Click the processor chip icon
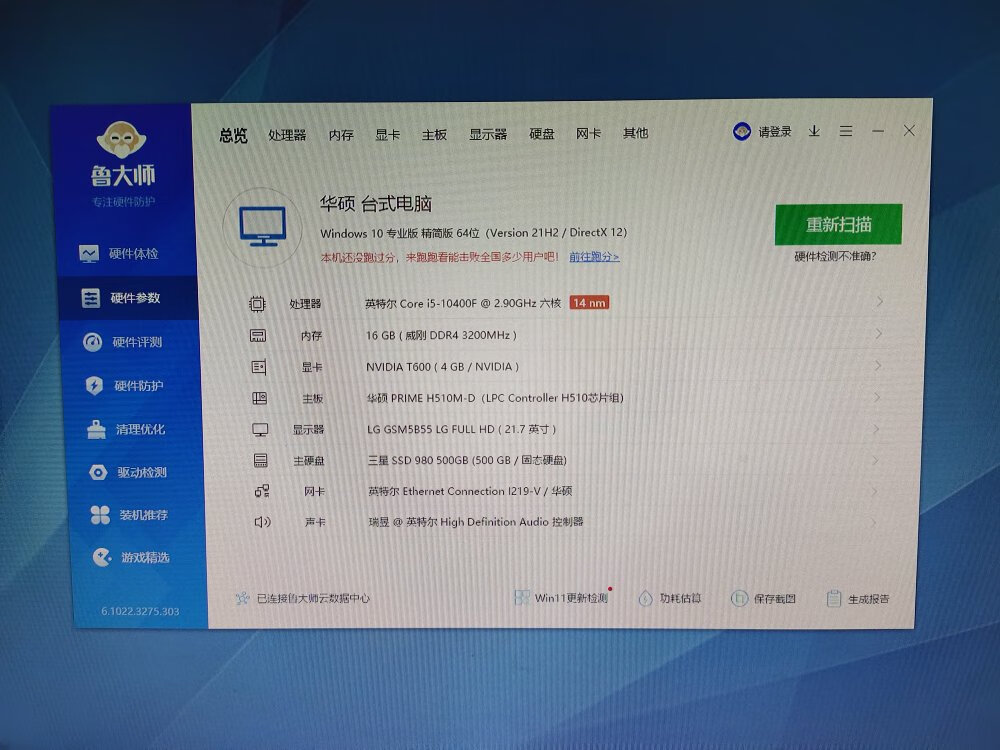 tap(257, 304)
